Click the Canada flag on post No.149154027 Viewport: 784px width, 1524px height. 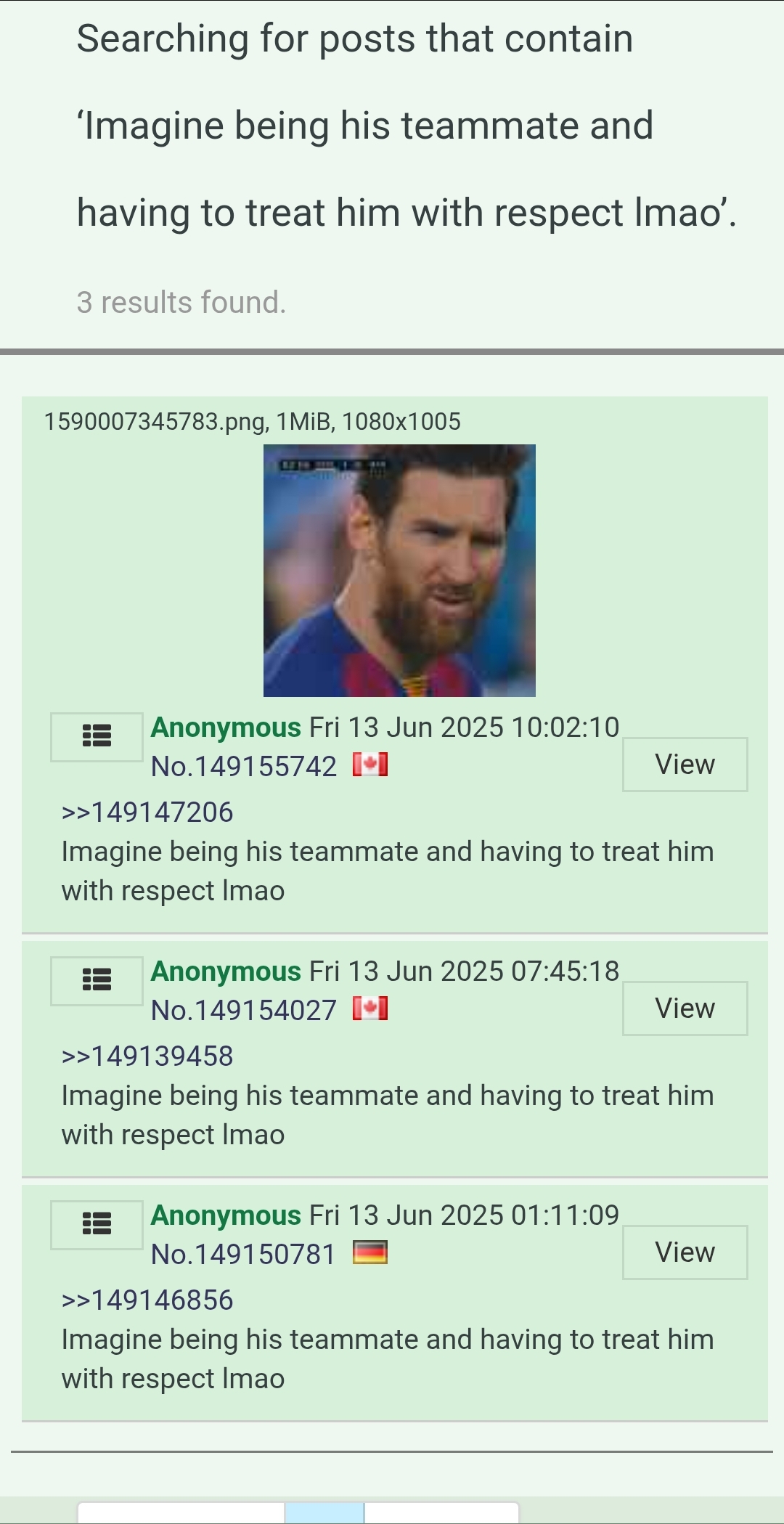370,1008
